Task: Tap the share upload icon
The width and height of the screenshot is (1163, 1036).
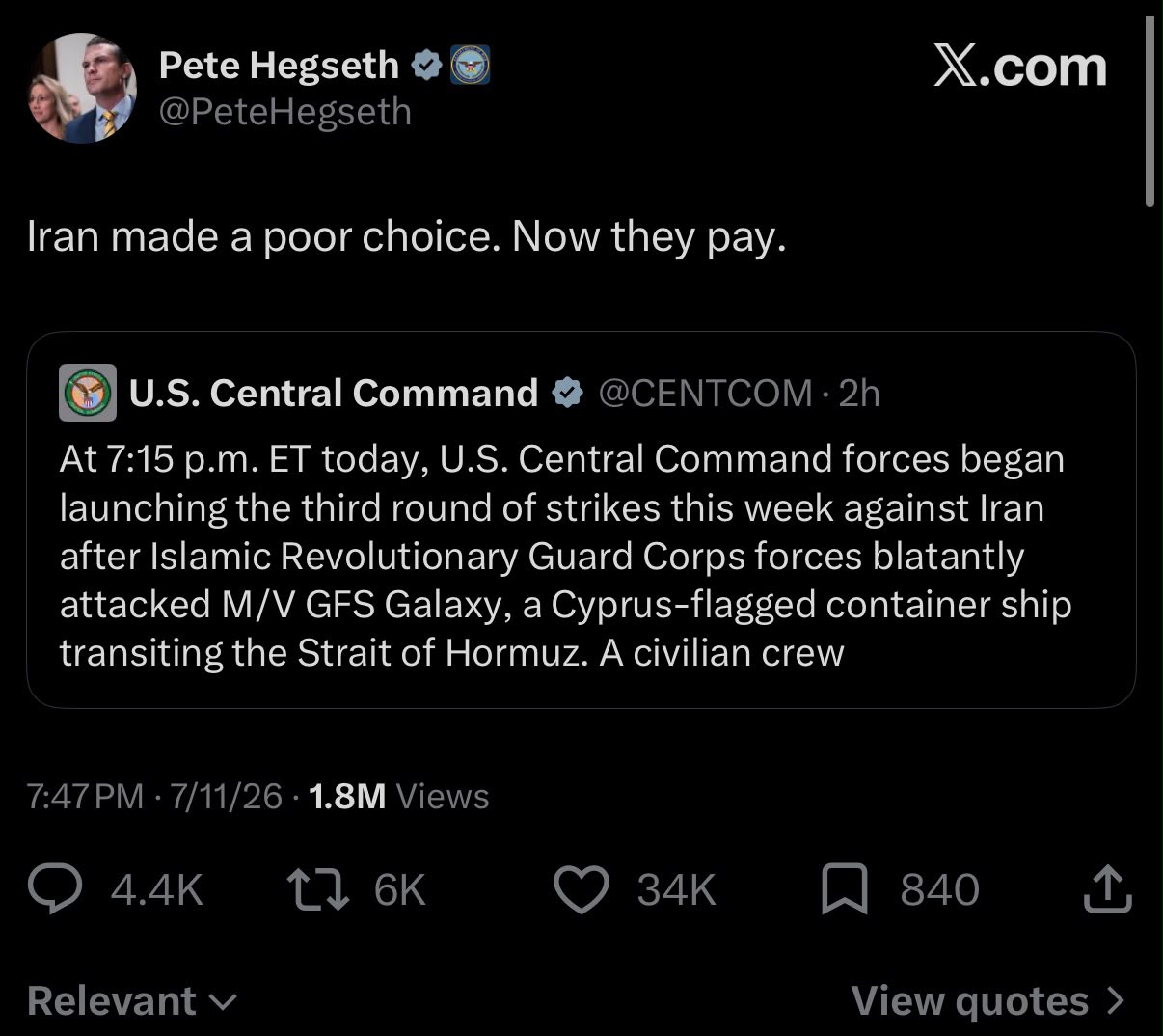Action: [1107, 889]
